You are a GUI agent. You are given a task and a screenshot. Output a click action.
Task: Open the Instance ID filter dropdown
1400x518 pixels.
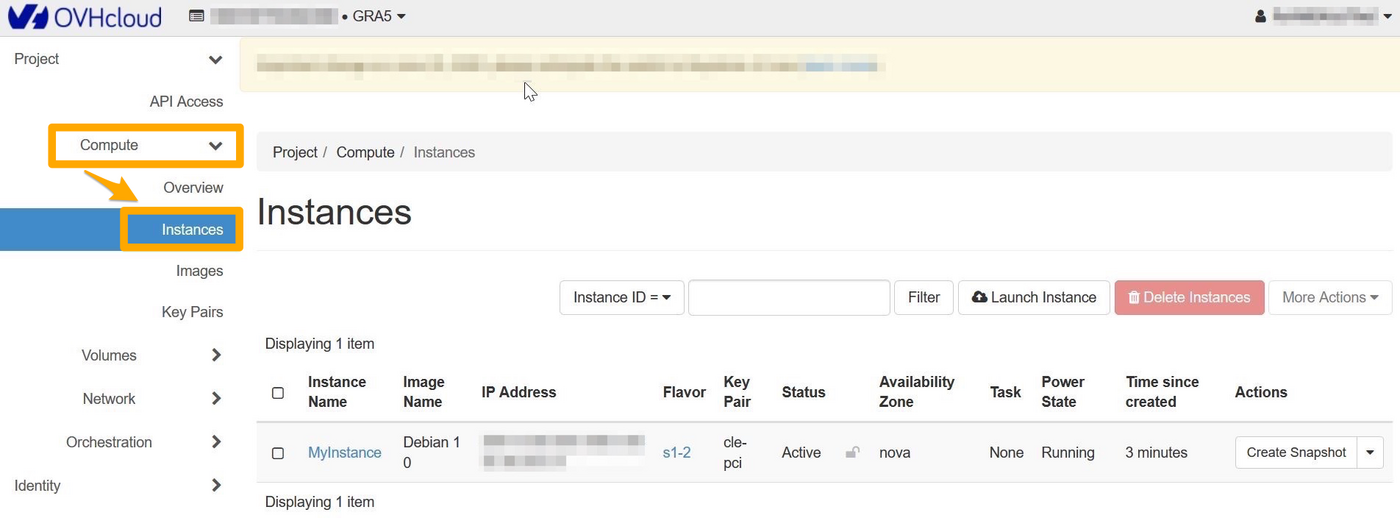tap(621, 297)
